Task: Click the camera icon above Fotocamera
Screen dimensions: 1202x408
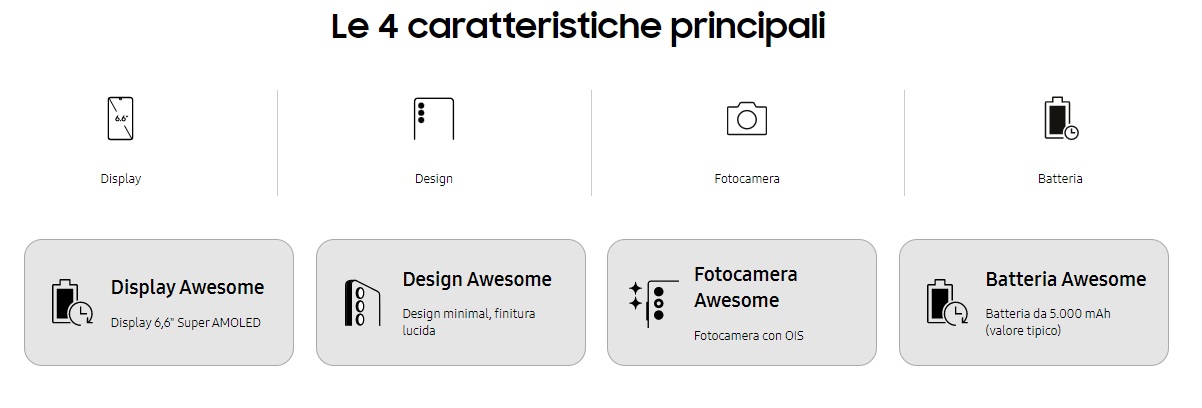Action: (746, 118)
